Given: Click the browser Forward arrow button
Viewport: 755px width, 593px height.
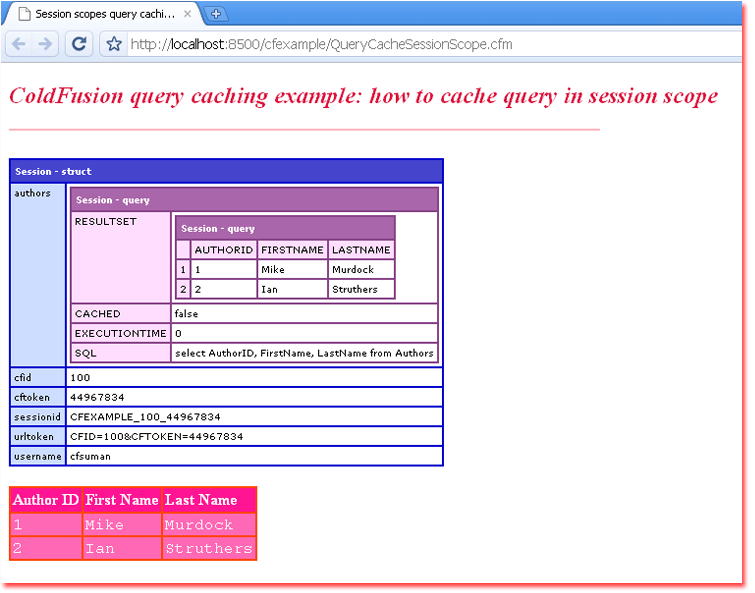Looking at the screenshot, I should coord(45,44).
